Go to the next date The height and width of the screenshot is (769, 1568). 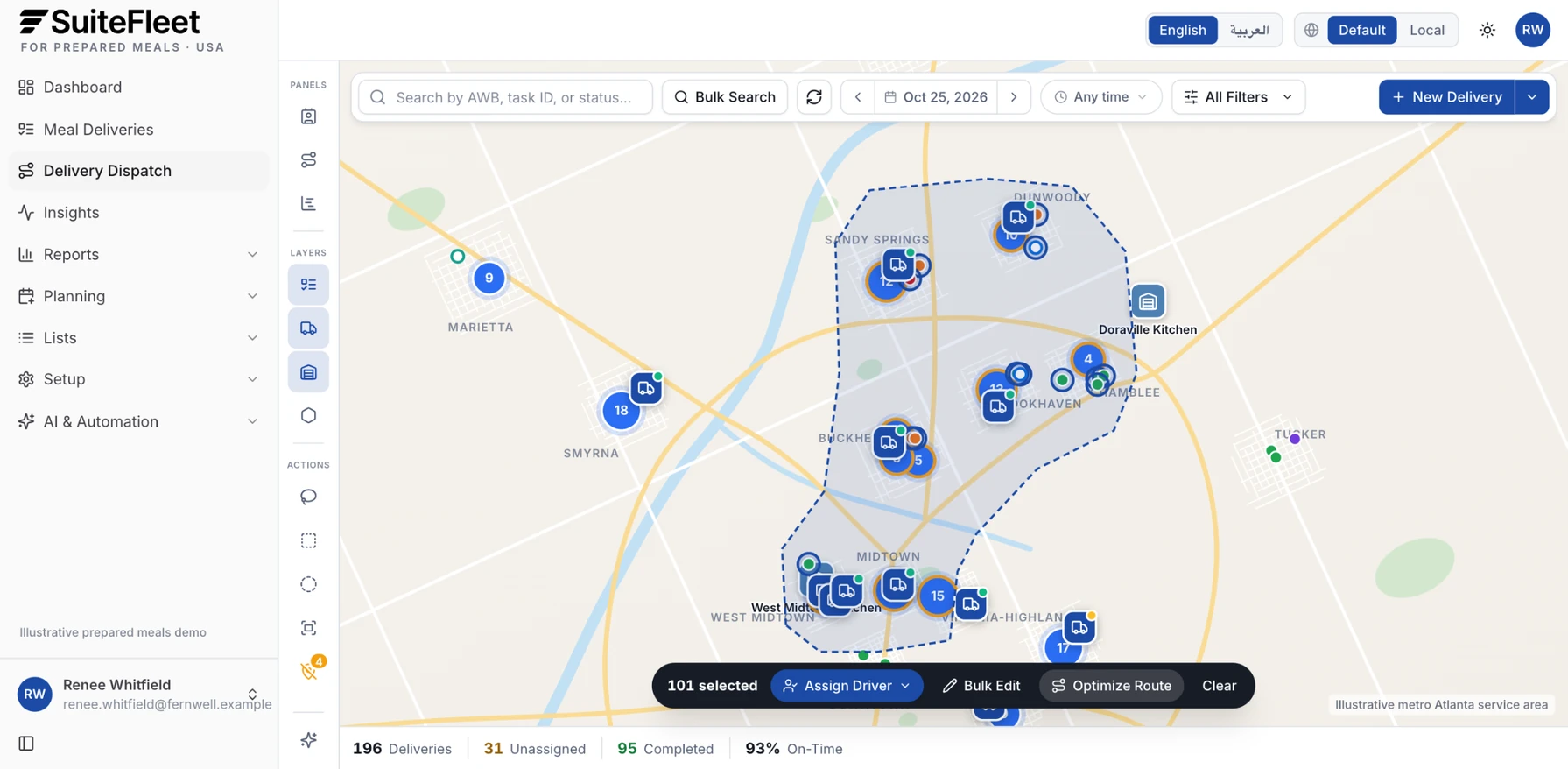[1014, 97]
